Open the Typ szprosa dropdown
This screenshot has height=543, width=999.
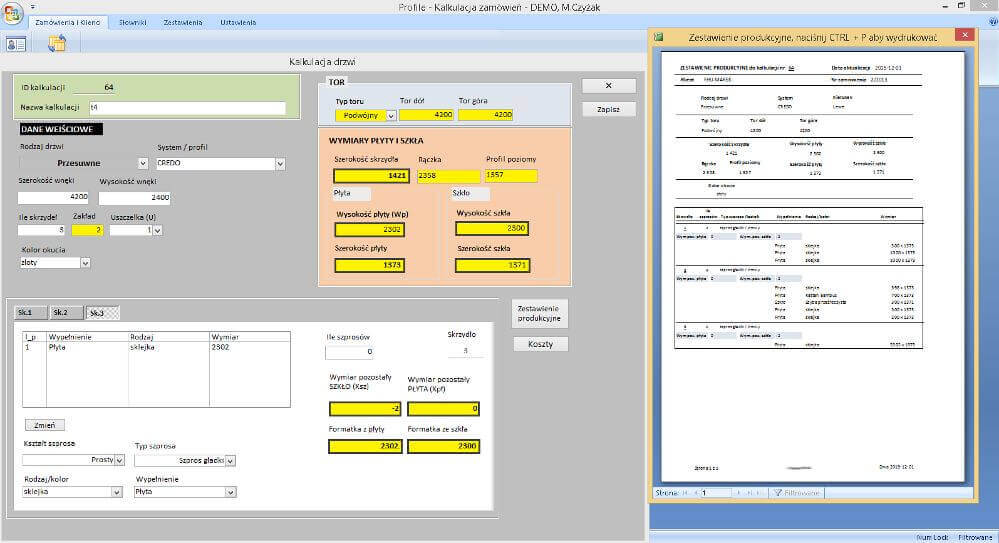231,461
